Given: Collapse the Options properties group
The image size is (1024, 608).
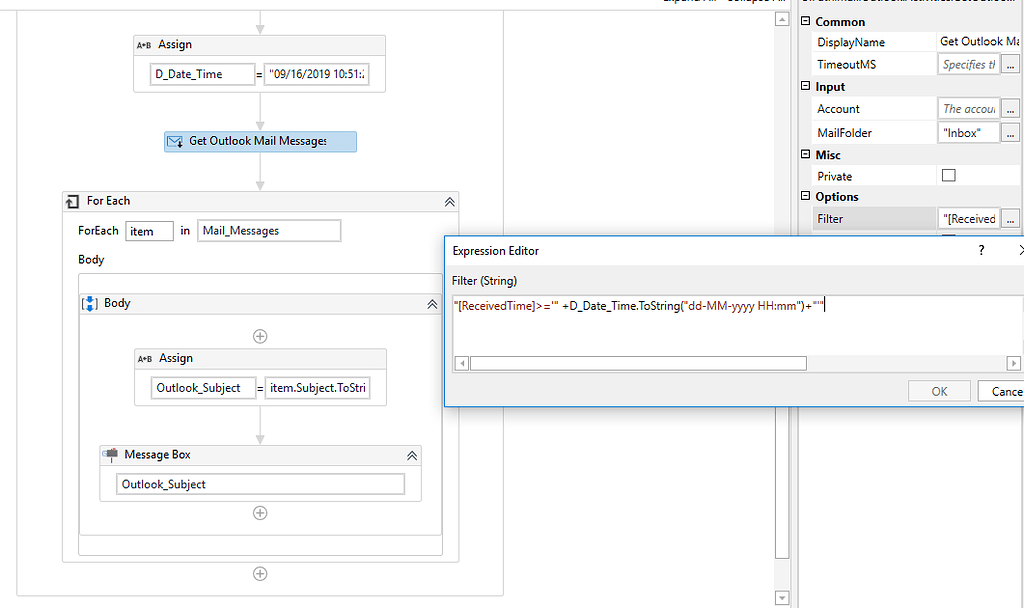Looking at the screenshot, I should pyautogui.click(x=805, y=196).
